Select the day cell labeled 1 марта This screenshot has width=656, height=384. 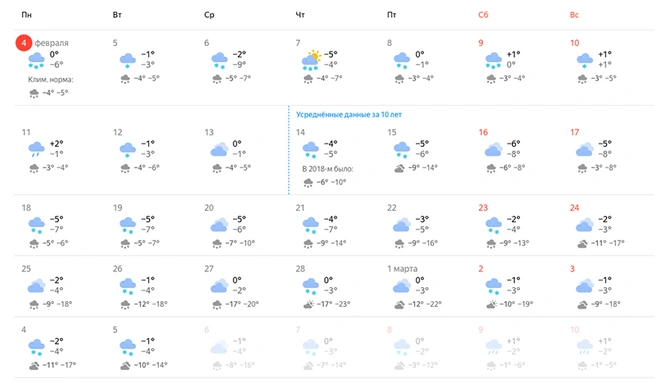(x=428, y=287)
